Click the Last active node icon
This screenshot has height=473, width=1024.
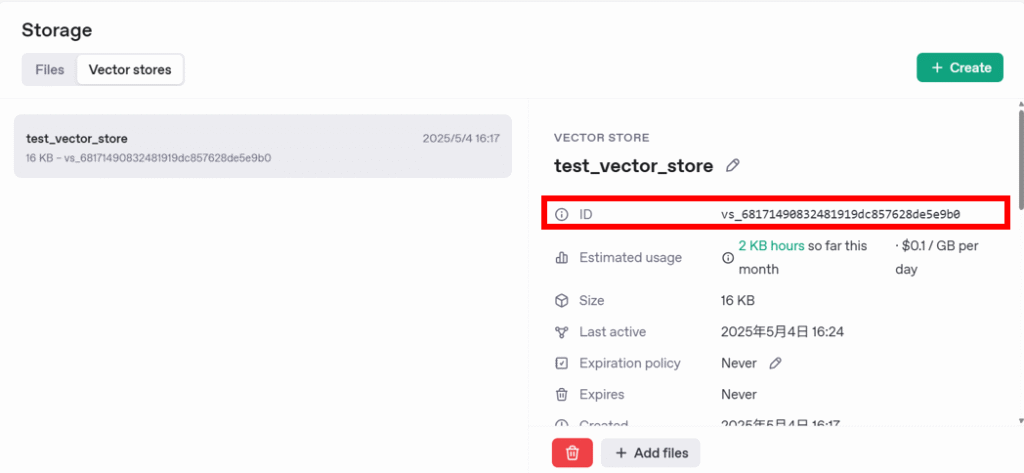click(561, 332)
